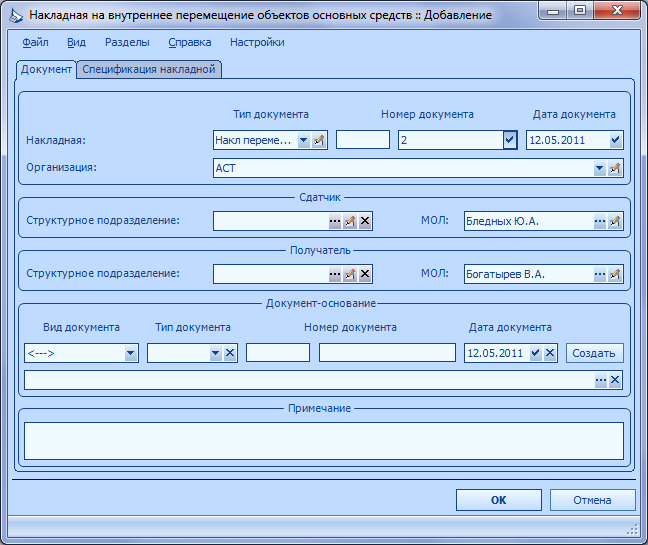Open the Вид документа <---> dropdown
The width and height of the screenshot is (648, 545).
131,353
